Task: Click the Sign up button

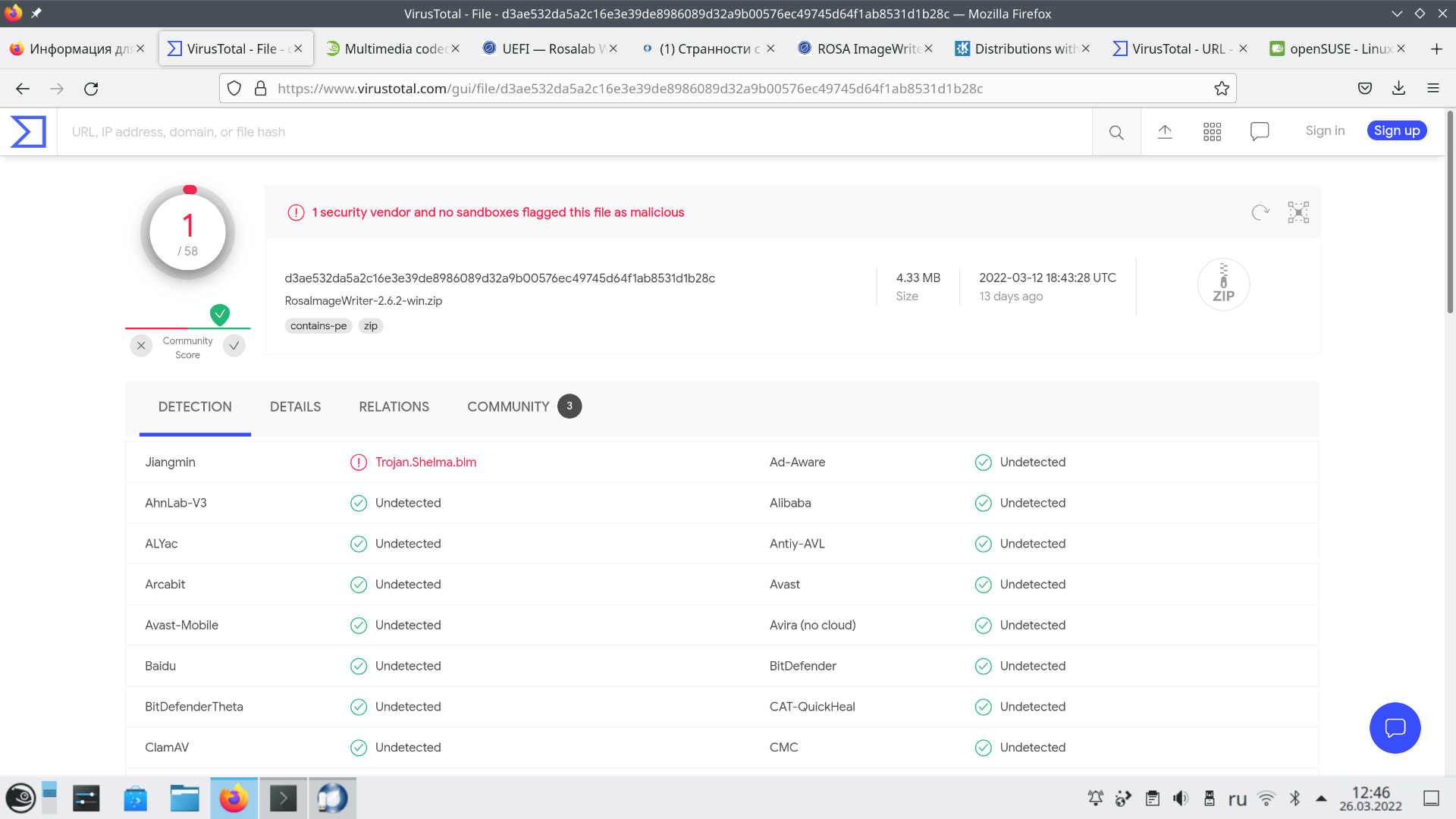Action: pyautogui.click(x=1397, y=131)
